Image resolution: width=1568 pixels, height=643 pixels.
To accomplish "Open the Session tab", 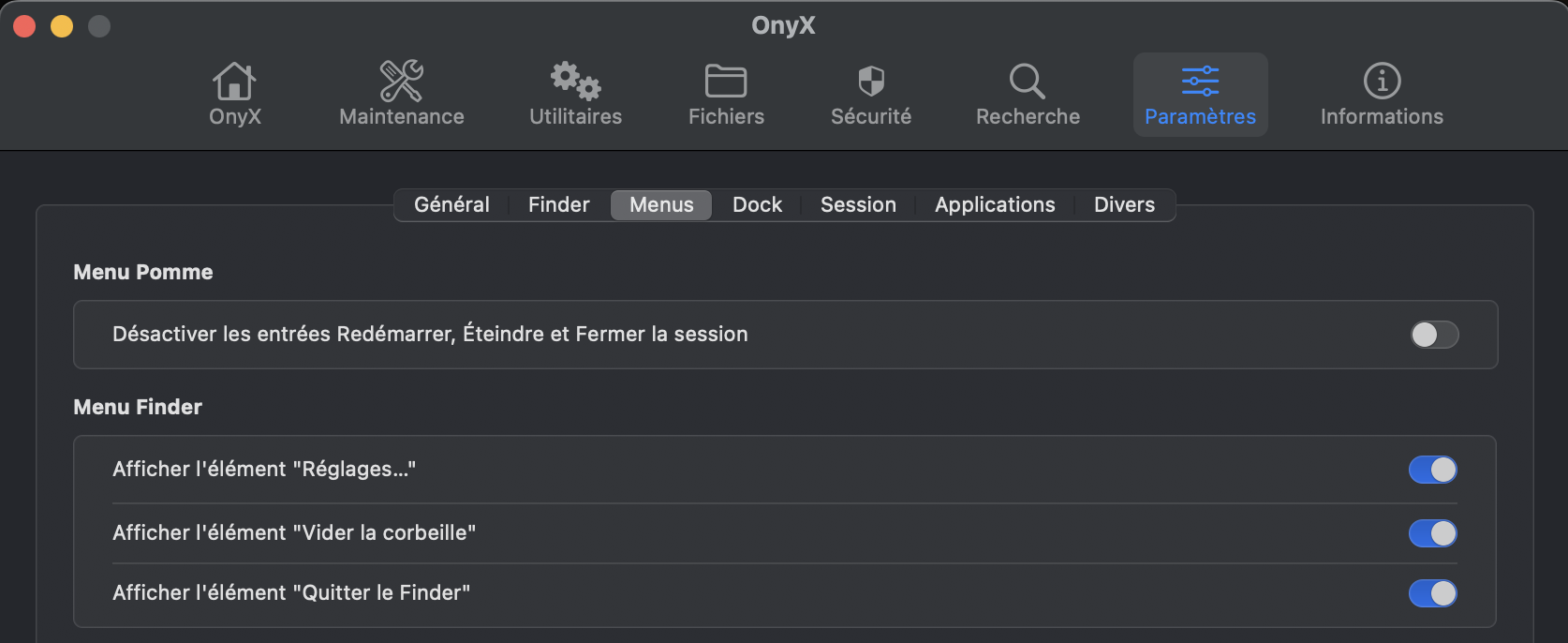I will [858, 204].
